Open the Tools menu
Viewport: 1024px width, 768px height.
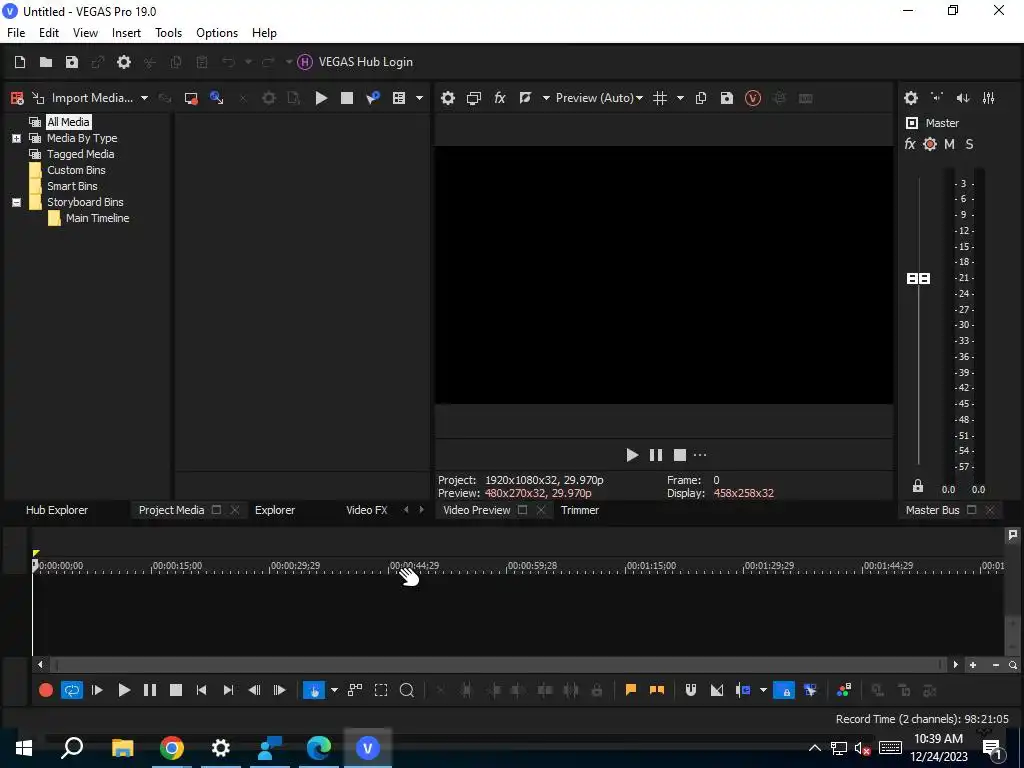click(168, 33)
